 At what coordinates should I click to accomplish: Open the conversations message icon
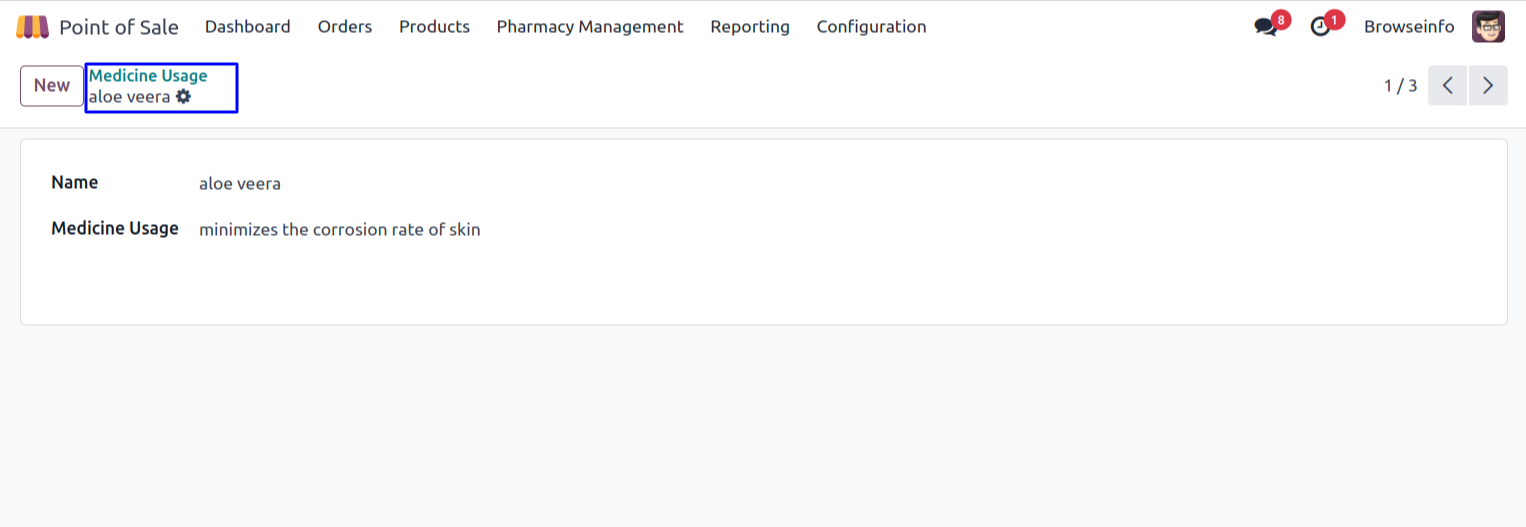coord(1266,27)
